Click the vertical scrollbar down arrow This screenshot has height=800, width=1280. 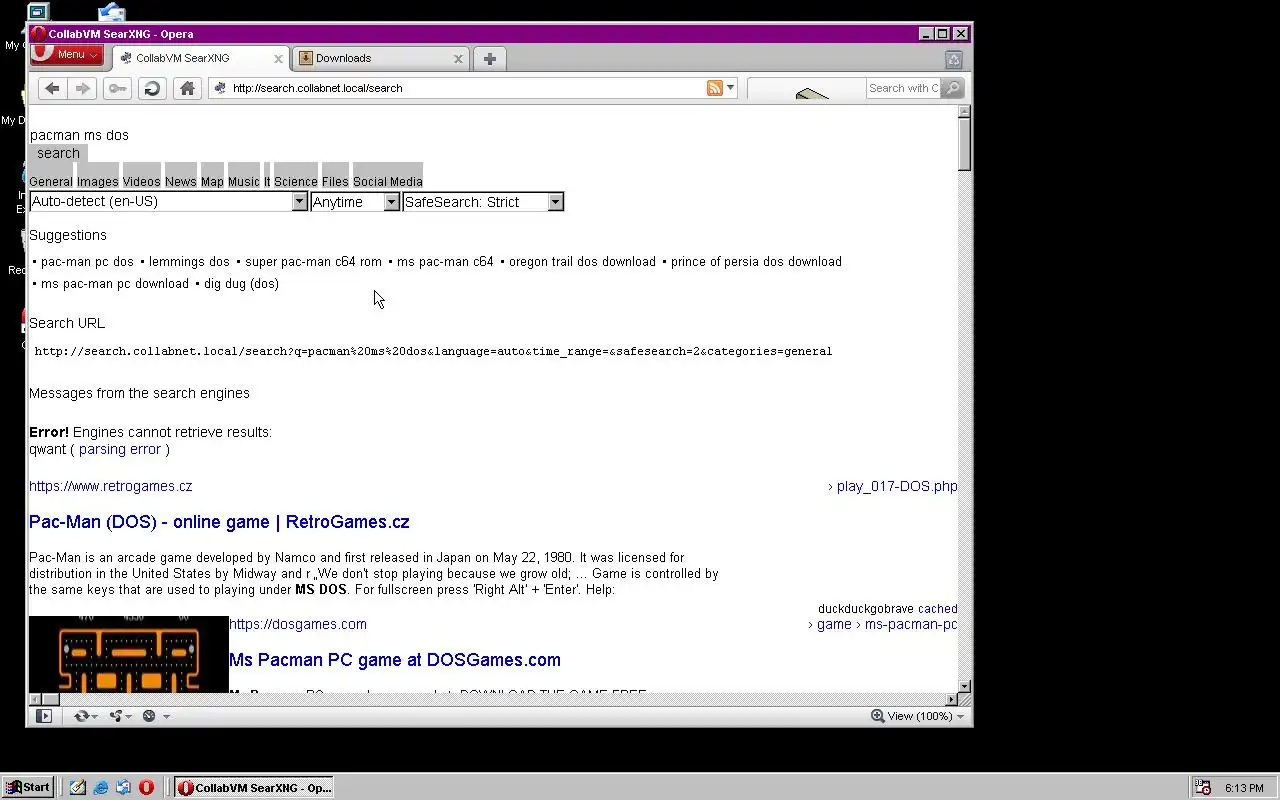pos(965,686)
